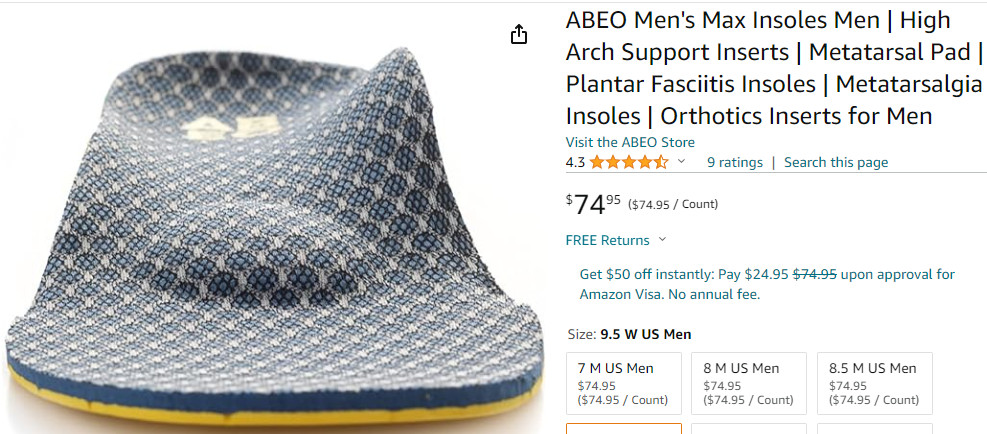The image size is (987, 434).
Task: Click the Amazon Visa. No annual fee text
Action: (x=669, y=294)
